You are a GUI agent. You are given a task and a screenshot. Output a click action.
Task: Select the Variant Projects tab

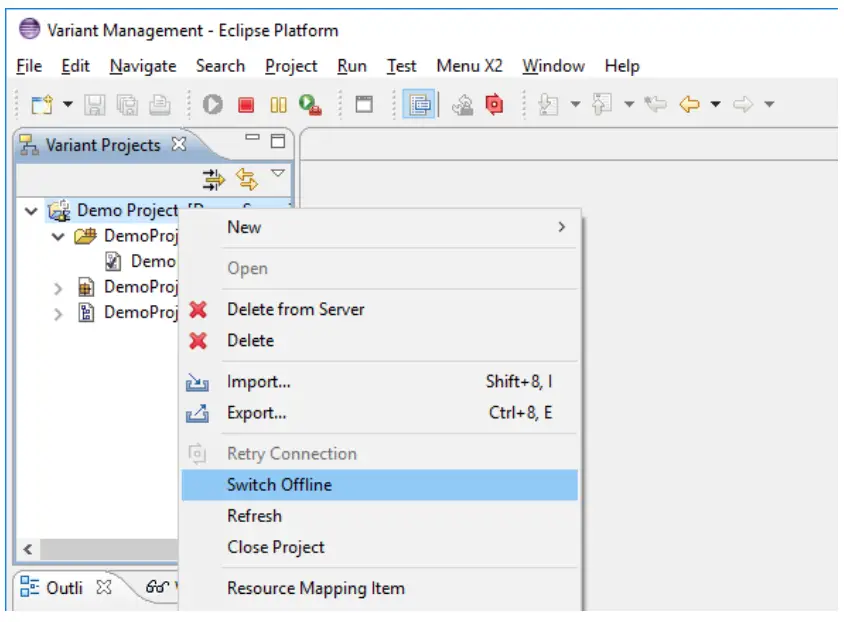click(x=103, y=145)
